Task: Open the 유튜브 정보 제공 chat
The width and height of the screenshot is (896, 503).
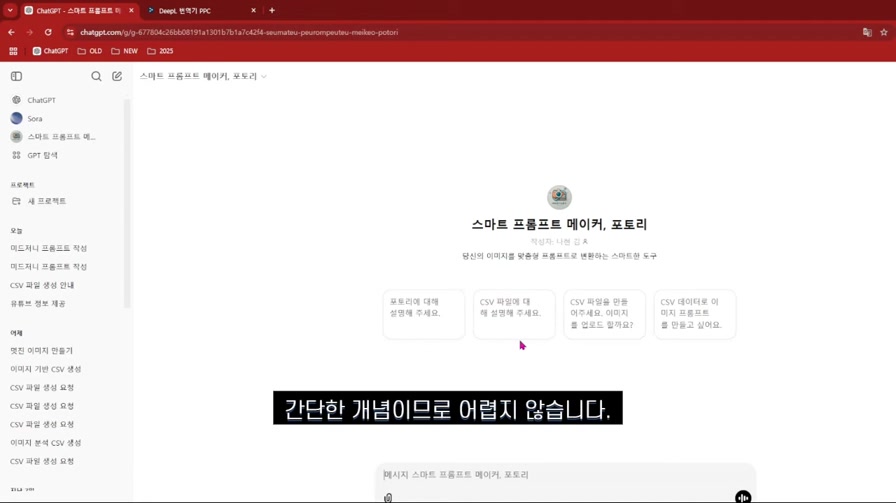Action: click(38, 304)
